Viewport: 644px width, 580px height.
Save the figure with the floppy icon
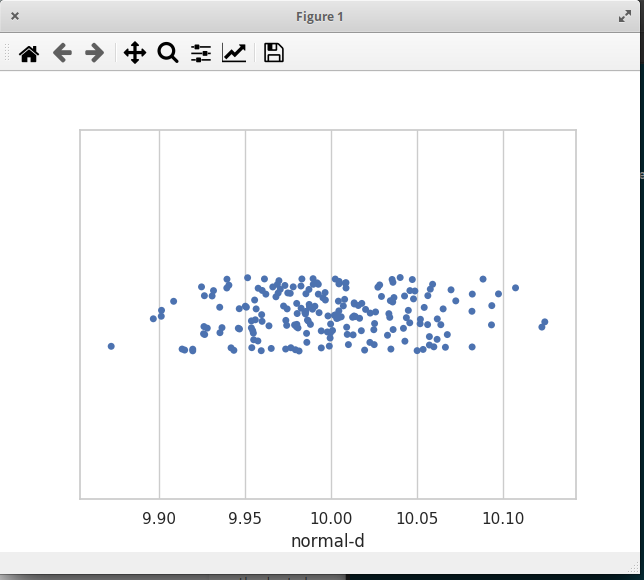point(274,53)
